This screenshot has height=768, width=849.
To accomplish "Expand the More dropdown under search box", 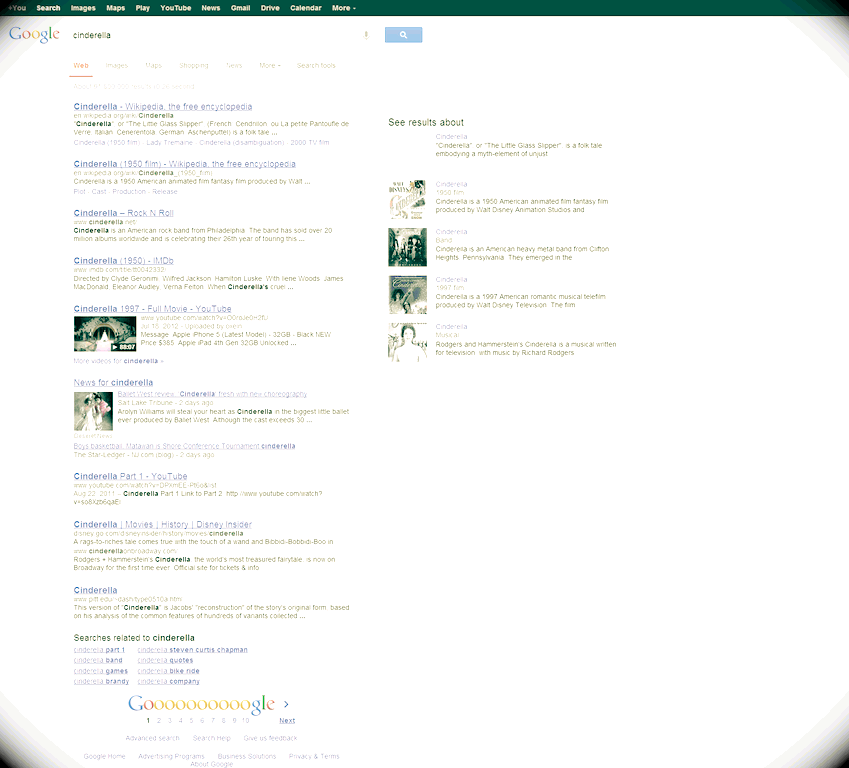I will coord(270,66).
